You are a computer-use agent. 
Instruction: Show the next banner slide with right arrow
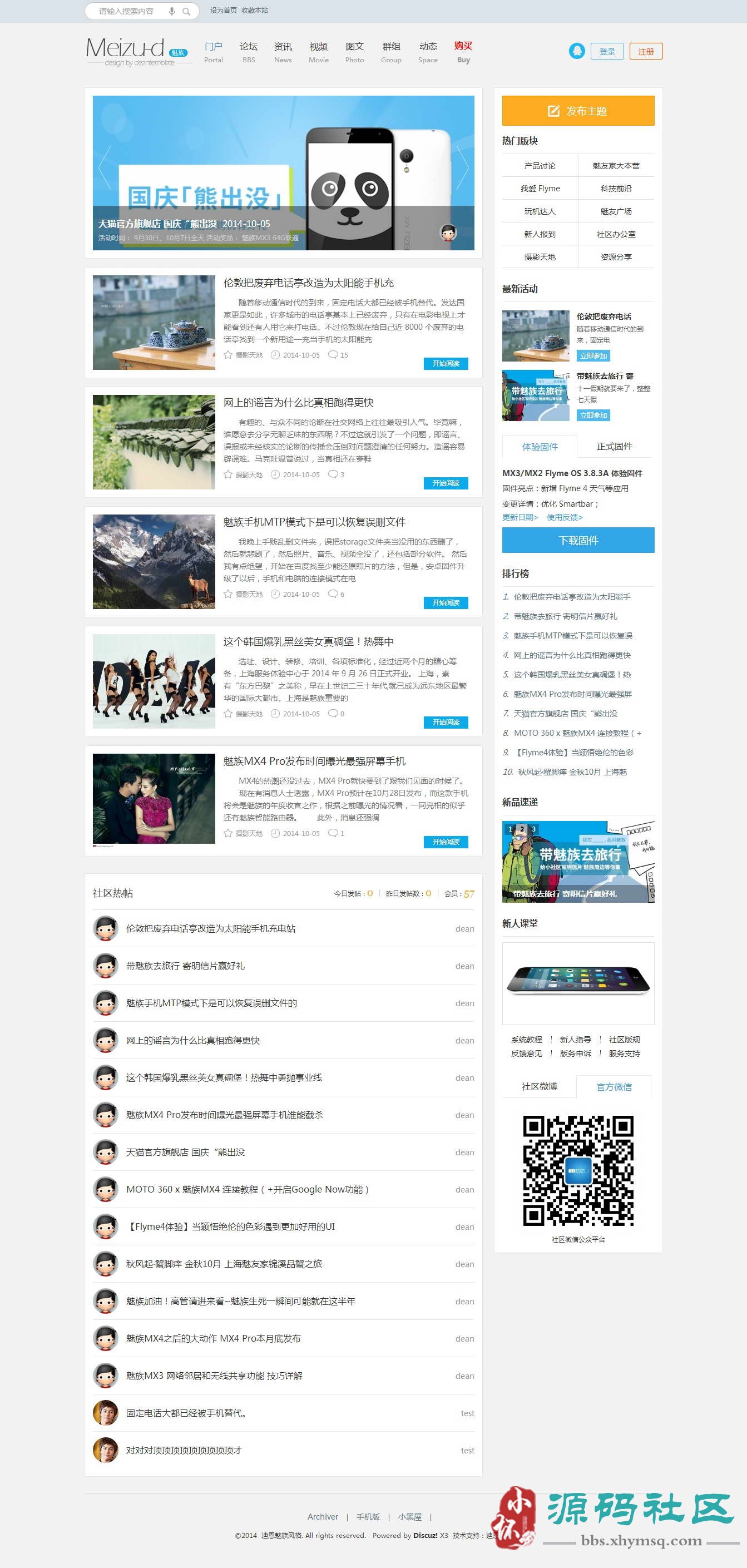[463, 167]
